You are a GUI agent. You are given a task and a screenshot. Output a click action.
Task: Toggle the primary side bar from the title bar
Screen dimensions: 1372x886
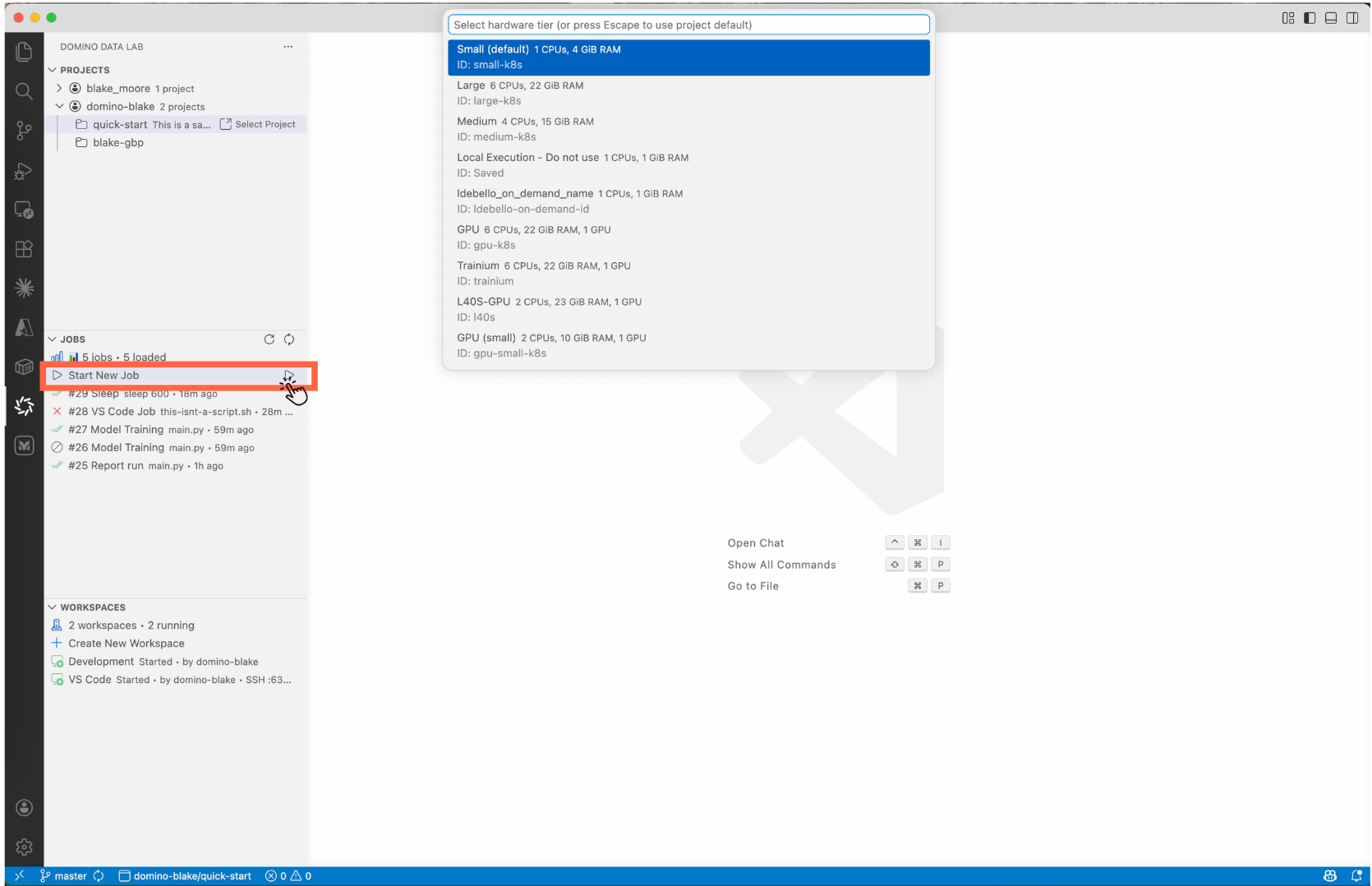coord(1310,18)
